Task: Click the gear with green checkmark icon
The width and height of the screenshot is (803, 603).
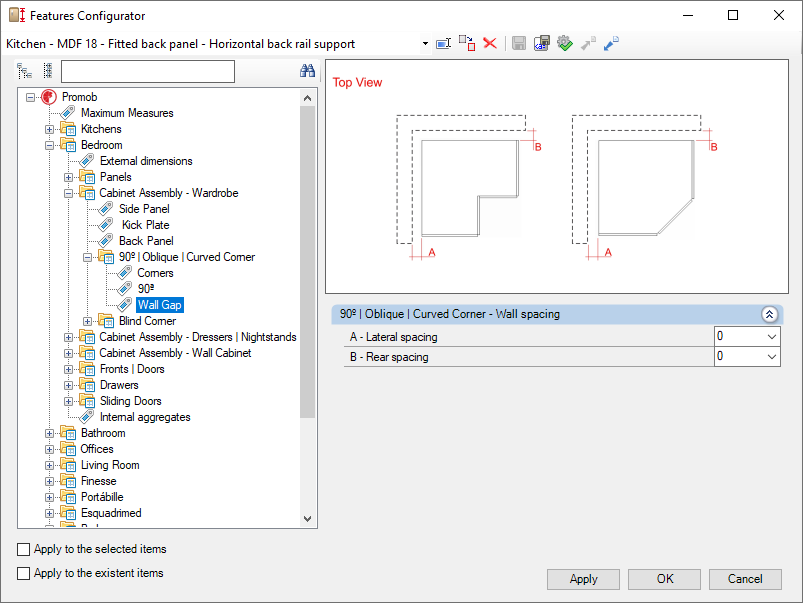Action: [565, 43]
